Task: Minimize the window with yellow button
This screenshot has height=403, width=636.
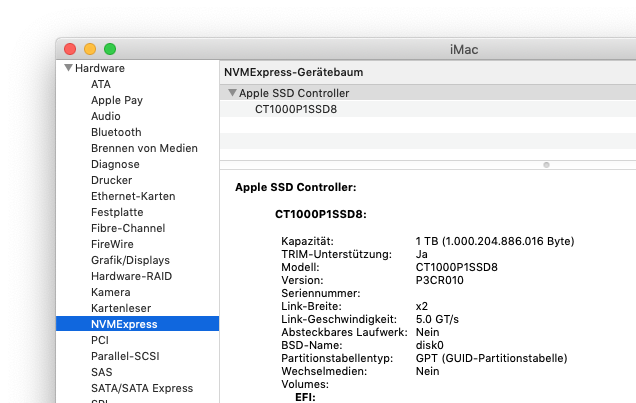Action: 90,49
